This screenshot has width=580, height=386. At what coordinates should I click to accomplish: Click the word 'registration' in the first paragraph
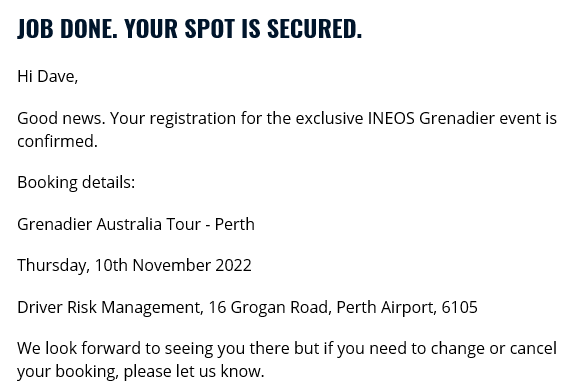click(193, 119)
